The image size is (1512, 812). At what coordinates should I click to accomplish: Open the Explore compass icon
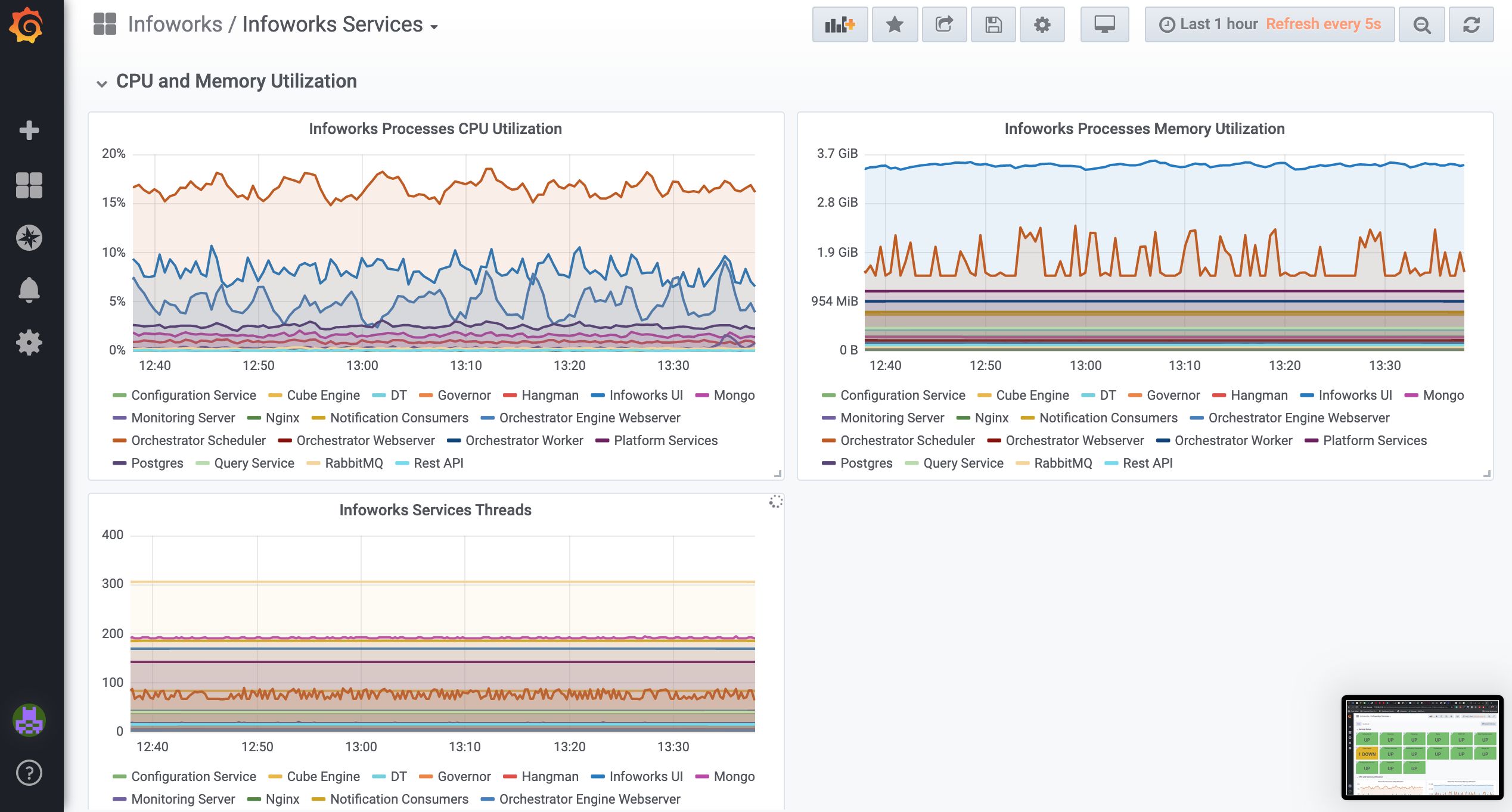pos(29,238)
